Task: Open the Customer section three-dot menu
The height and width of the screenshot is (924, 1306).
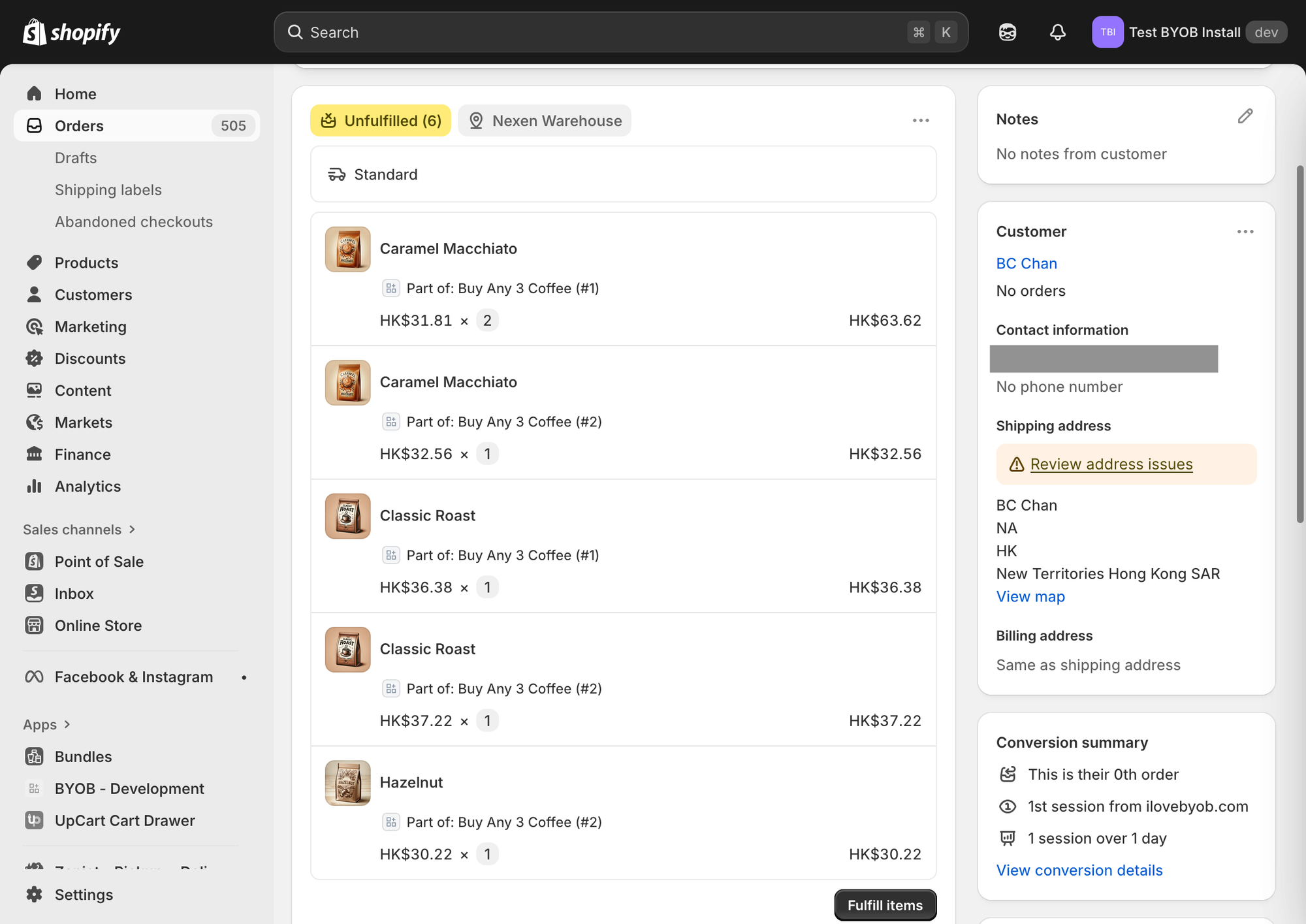Action: click(x=1245, y=232)
